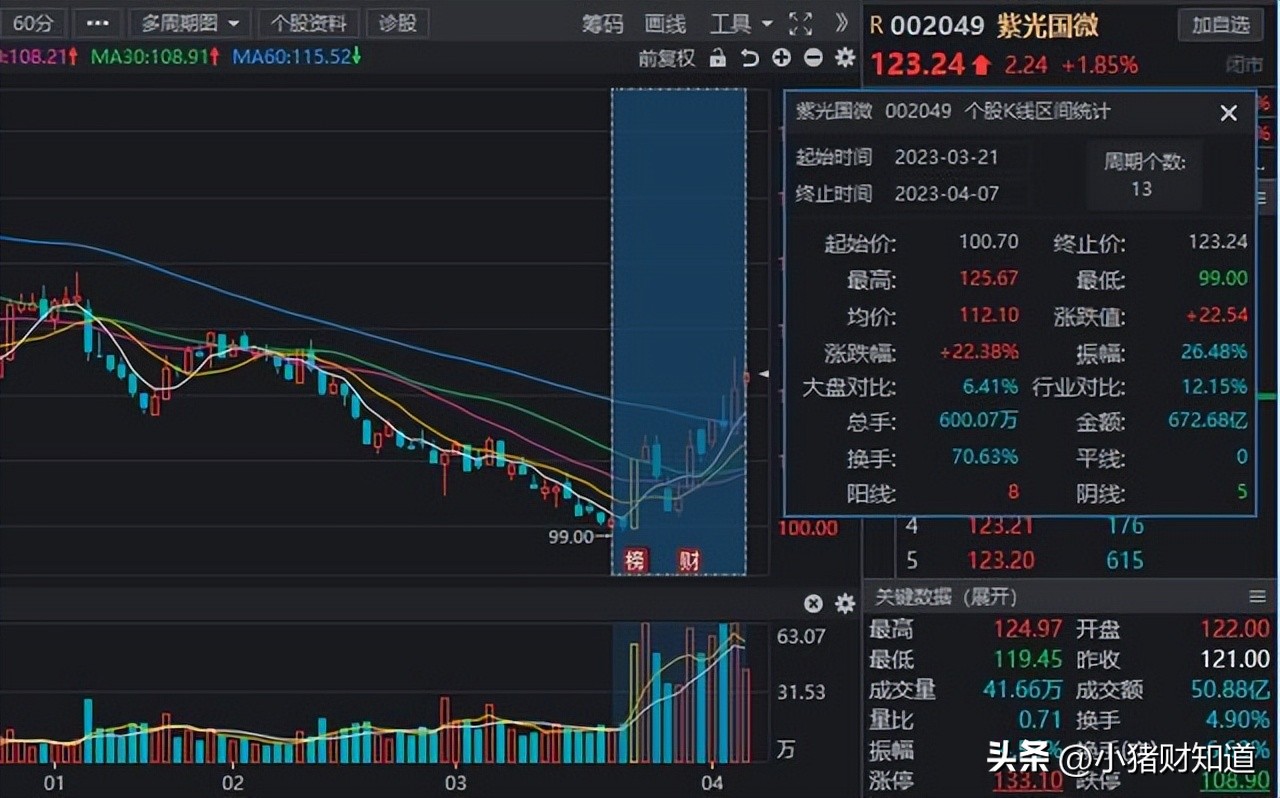
Task: Click the 阳线 count 8
Action: pyautogui.click(x=1012, y=493)
